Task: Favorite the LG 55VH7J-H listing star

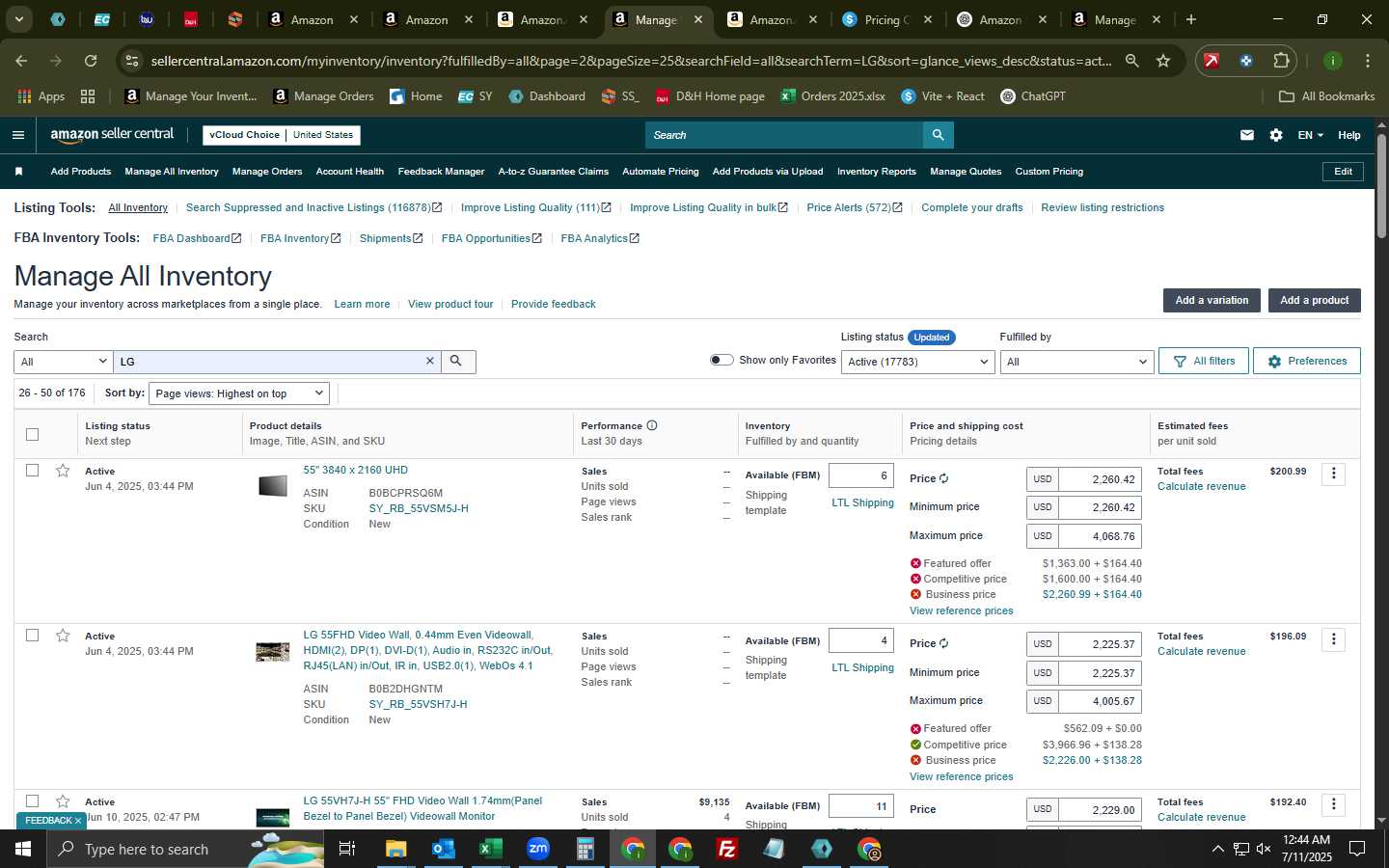Action: coord(63,801)
